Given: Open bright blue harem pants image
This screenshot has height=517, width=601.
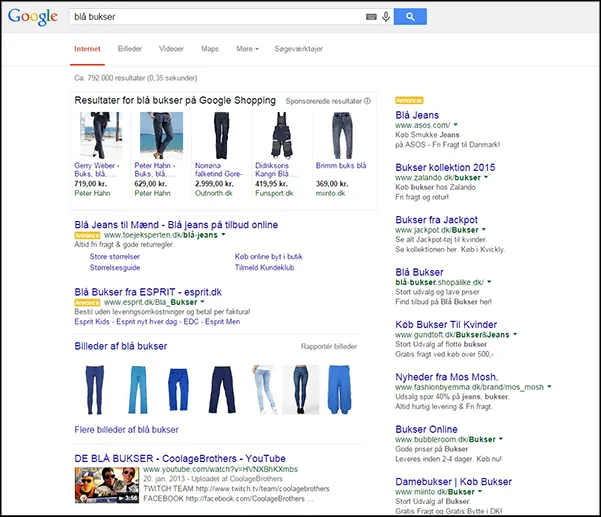Looking at the screenshot, I should tap(340, 390).
